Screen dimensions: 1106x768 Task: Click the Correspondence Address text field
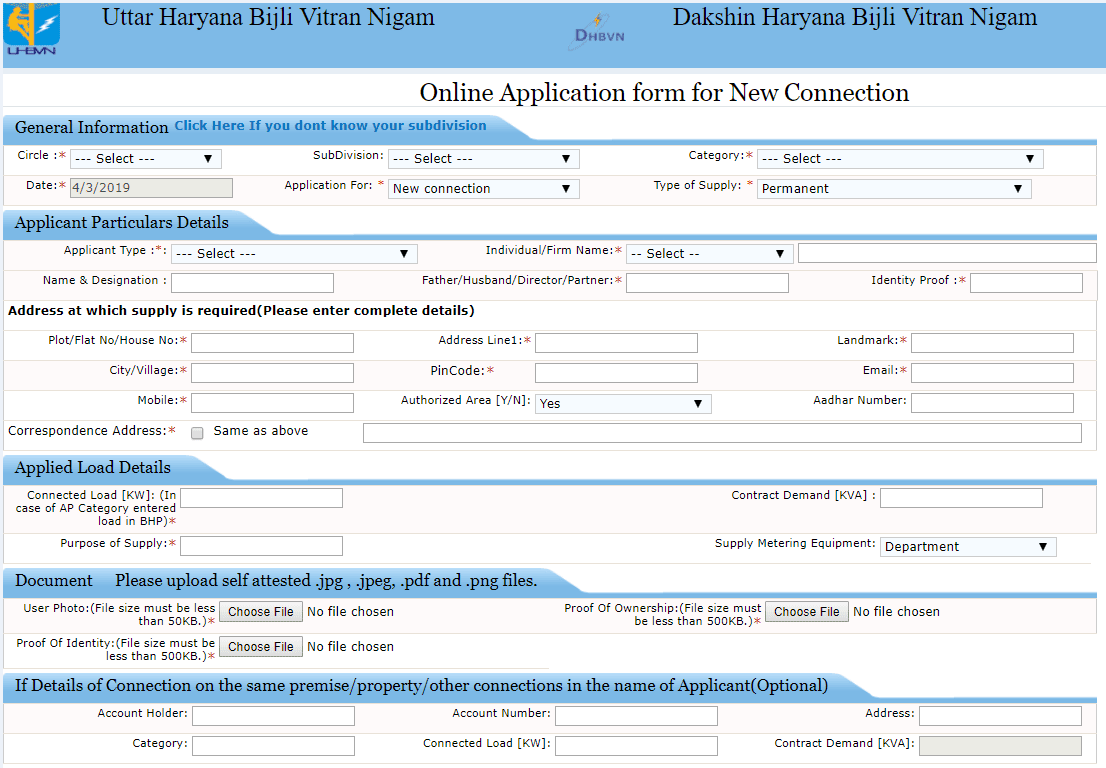(722, 433)
